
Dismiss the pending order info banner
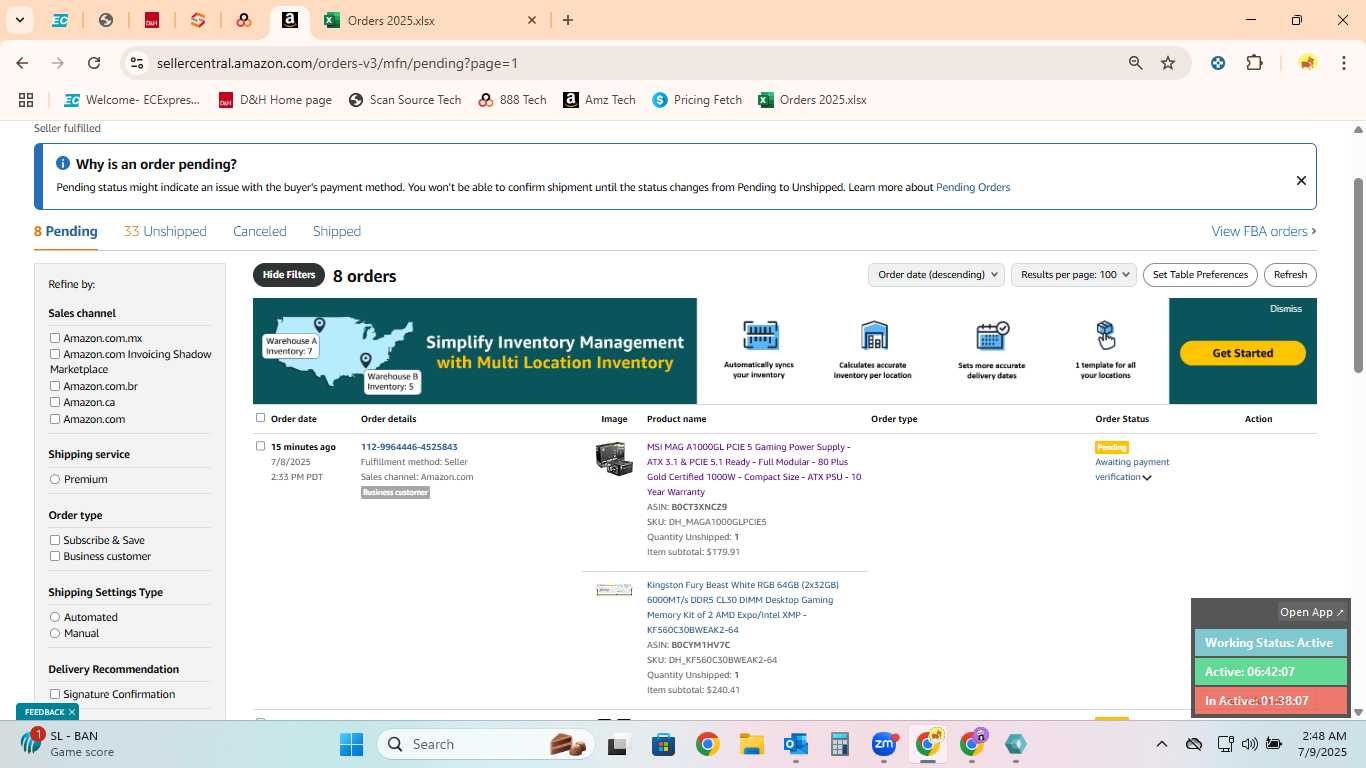(1301, 181)
